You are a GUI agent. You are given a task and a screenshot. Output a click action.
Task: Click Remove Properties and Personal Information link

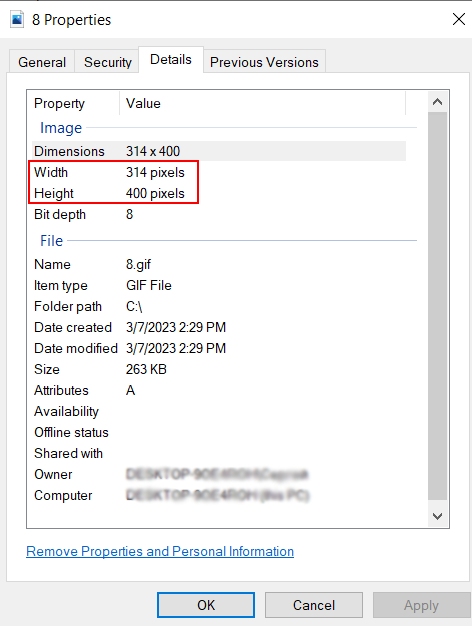(160, 551)
